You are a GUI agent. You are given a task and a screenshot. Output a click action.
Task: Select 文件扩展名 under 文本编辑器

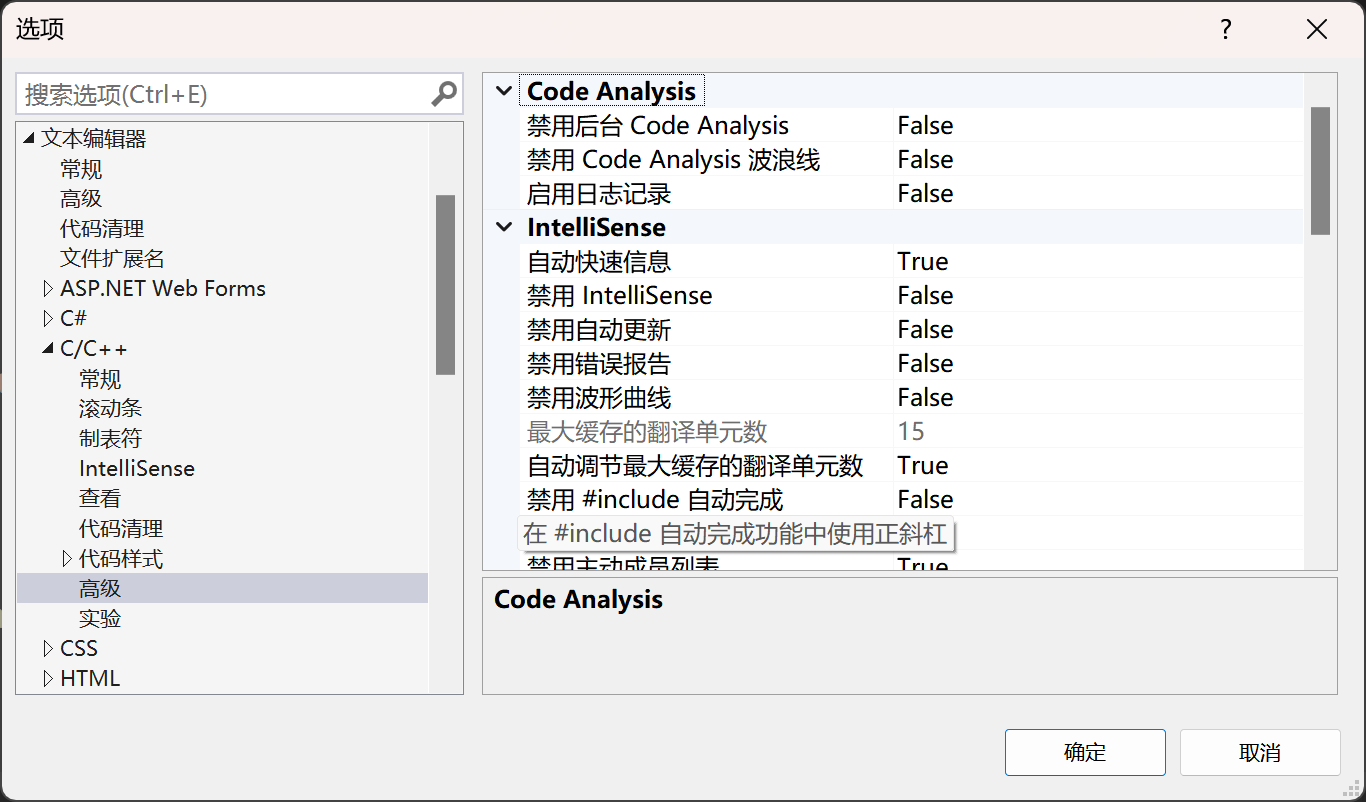tap(112, 259)
